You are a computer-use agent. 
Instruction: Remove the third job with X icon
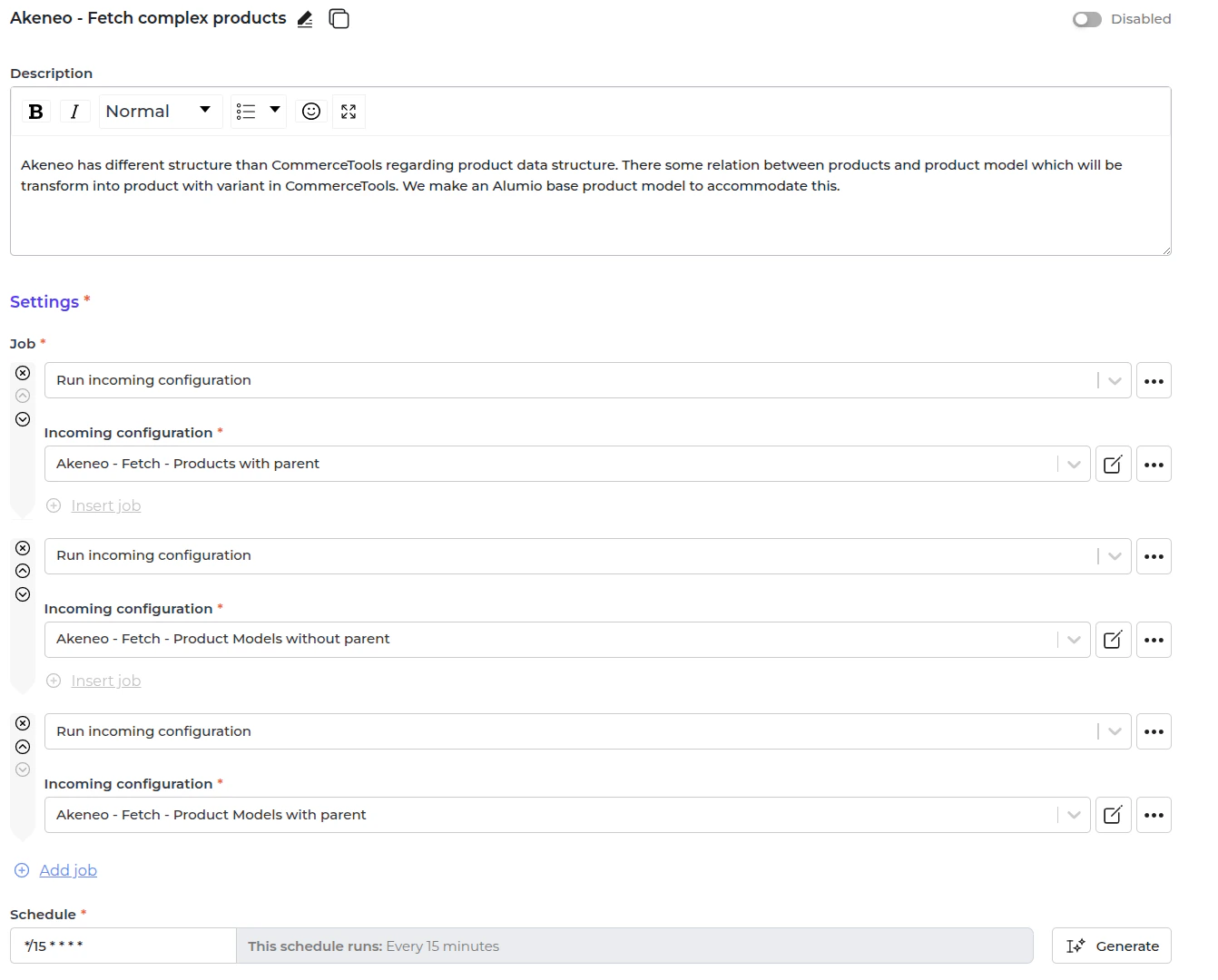(23, 723)
